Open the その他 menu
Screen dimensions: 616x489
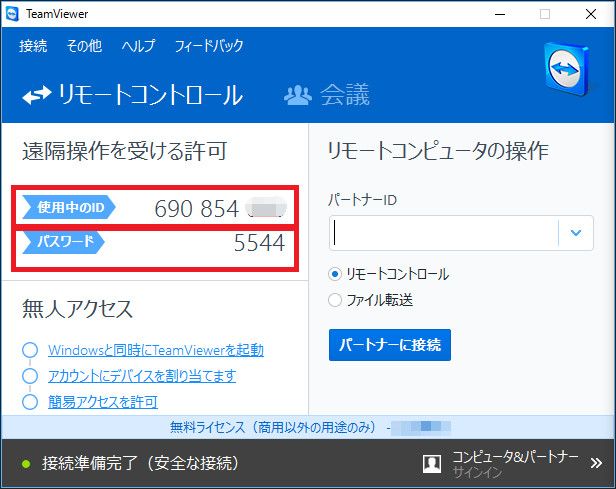coord(84,46)
